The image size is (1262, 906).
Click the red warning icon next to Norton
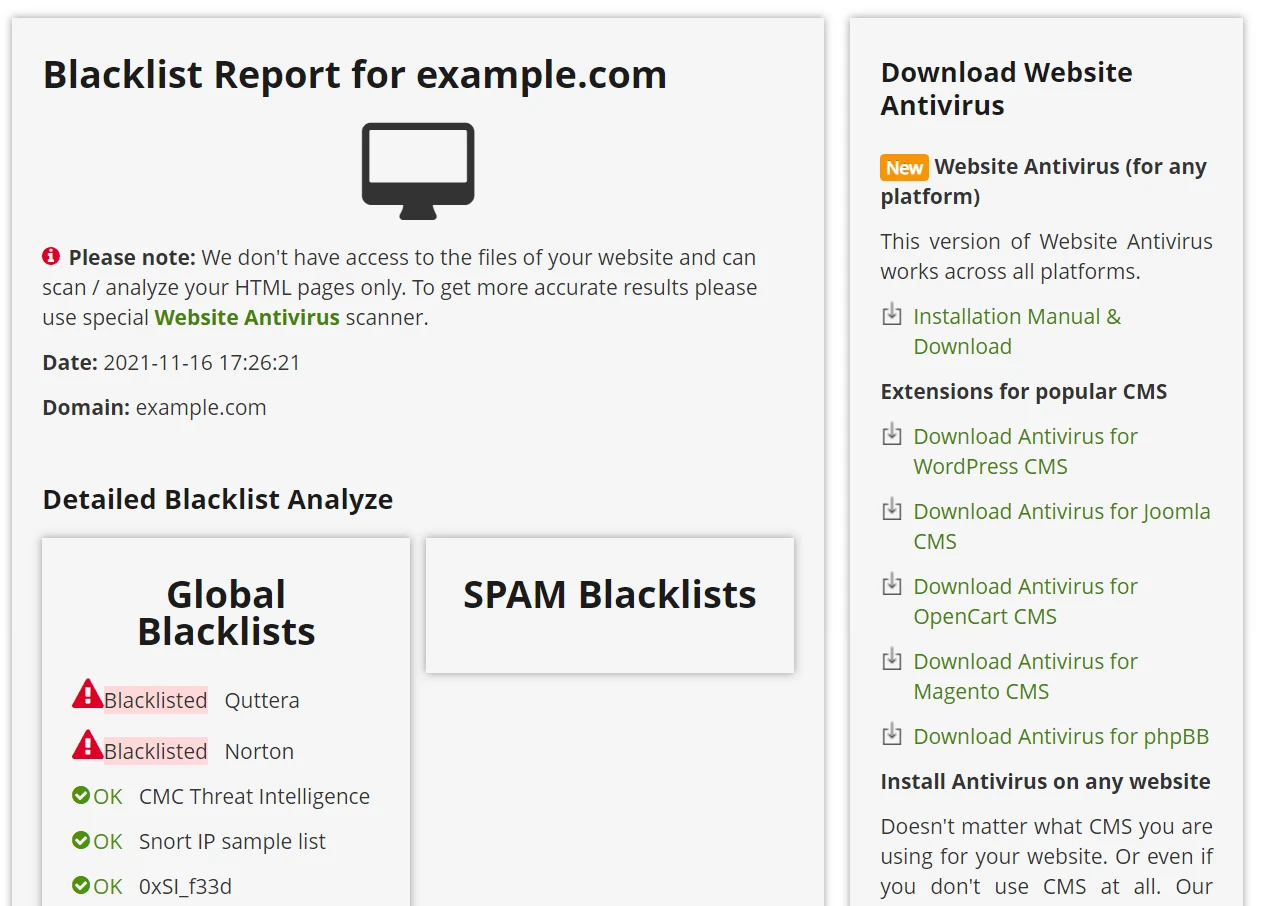tap(88, 745)
